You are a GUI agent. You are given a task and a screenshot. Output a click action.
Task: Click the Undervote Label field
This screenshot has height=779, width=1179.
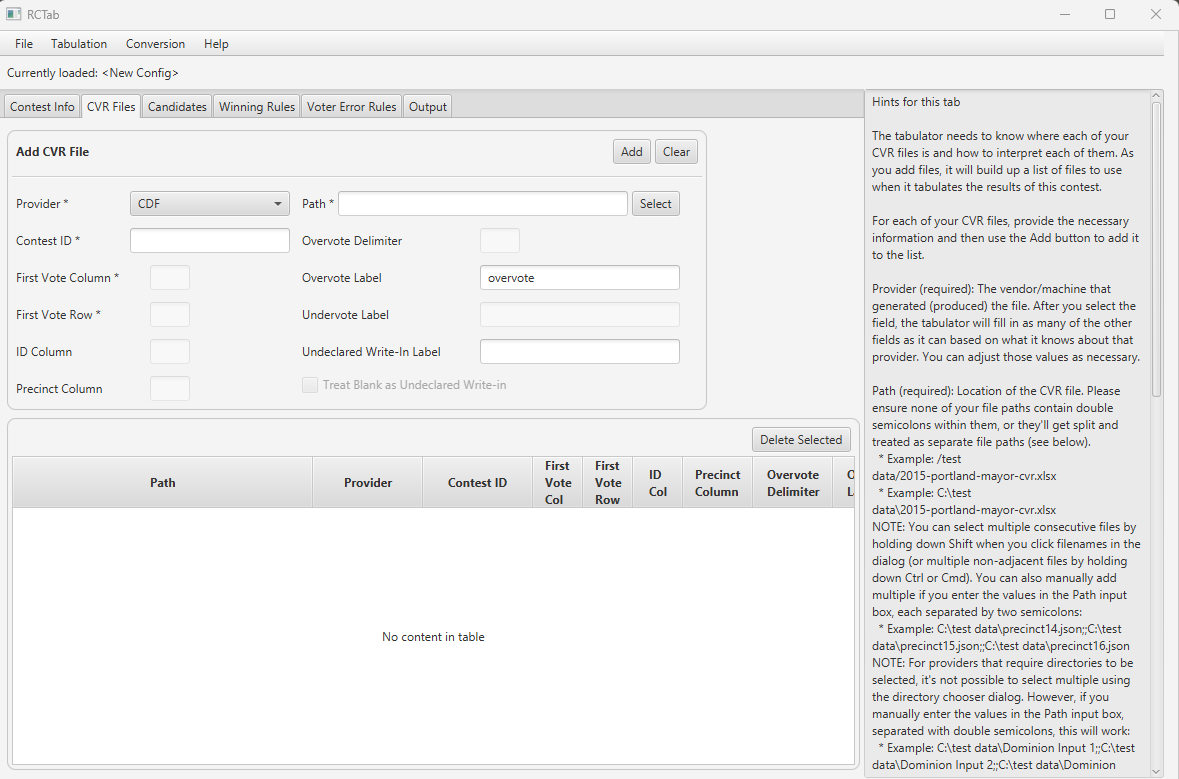(580, 314)
